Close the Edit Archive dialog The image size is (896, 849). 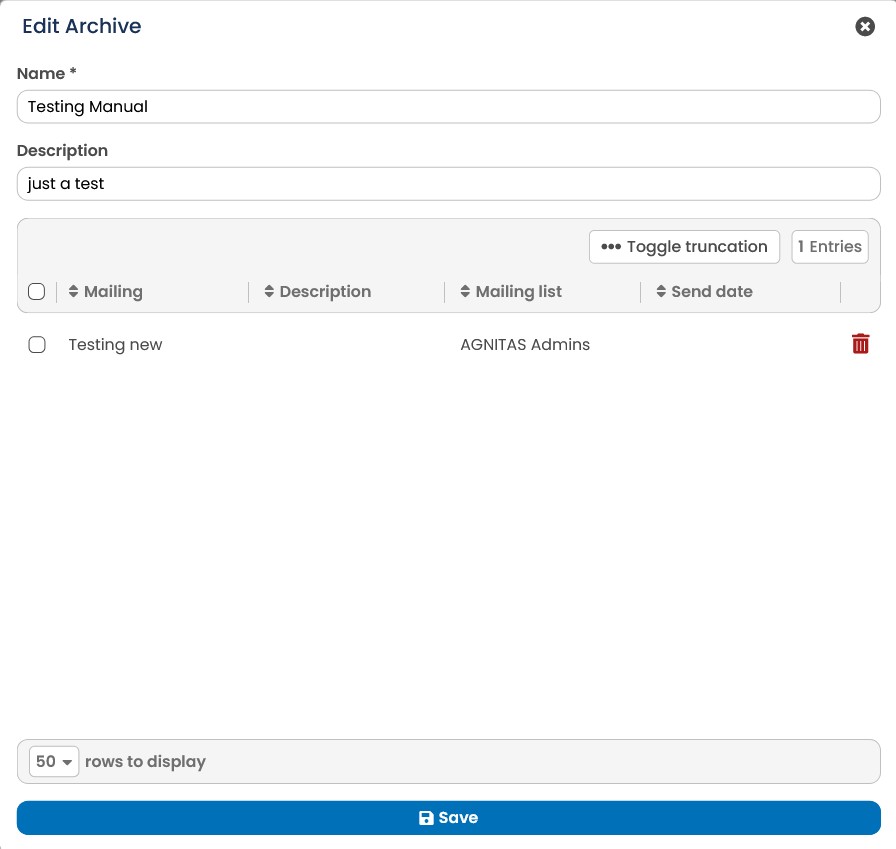(x=865, y=26)
